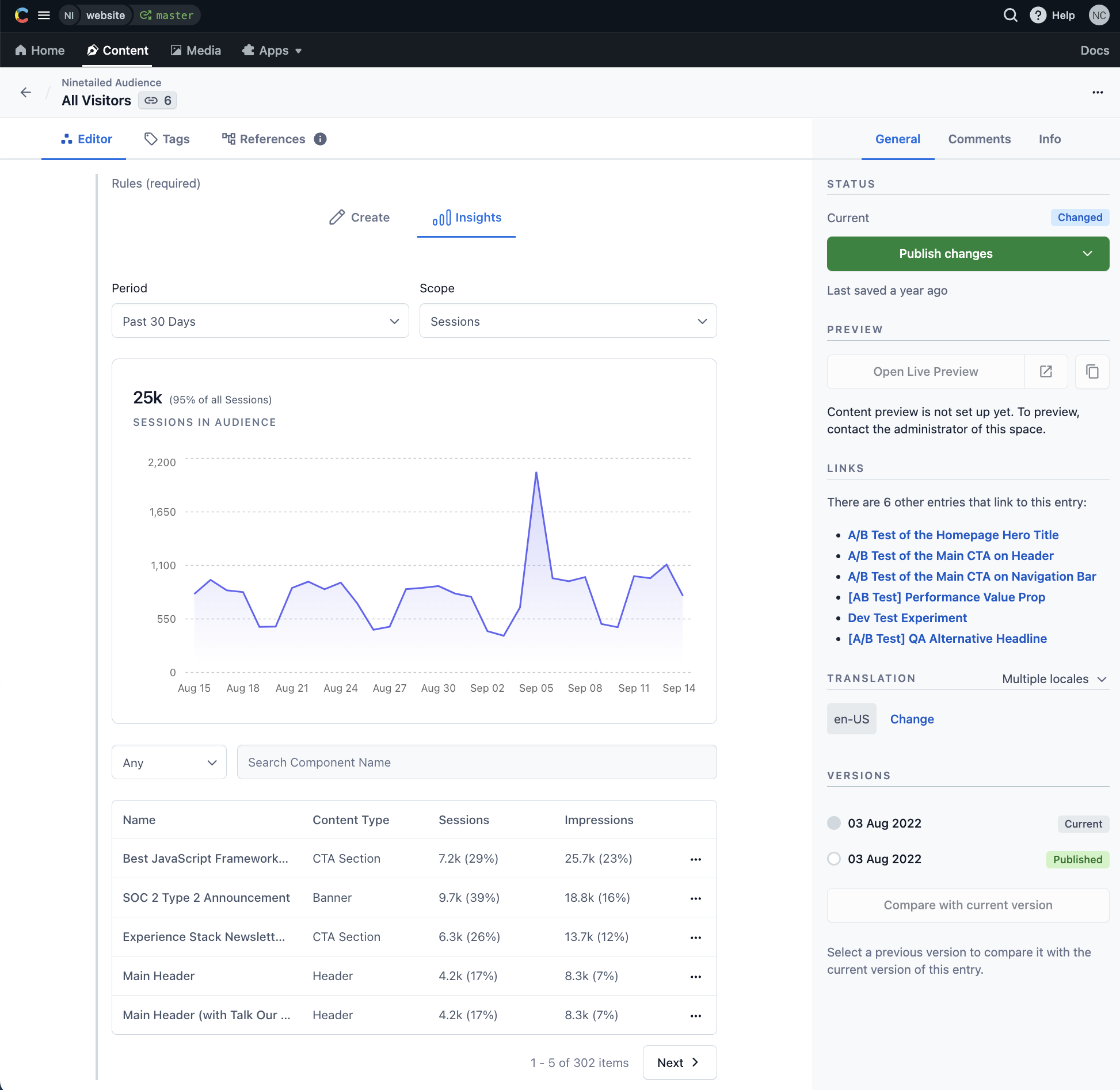Click the website space name
The image size is (1120, 1090).
pyautogui.click(x=106, y=16)
